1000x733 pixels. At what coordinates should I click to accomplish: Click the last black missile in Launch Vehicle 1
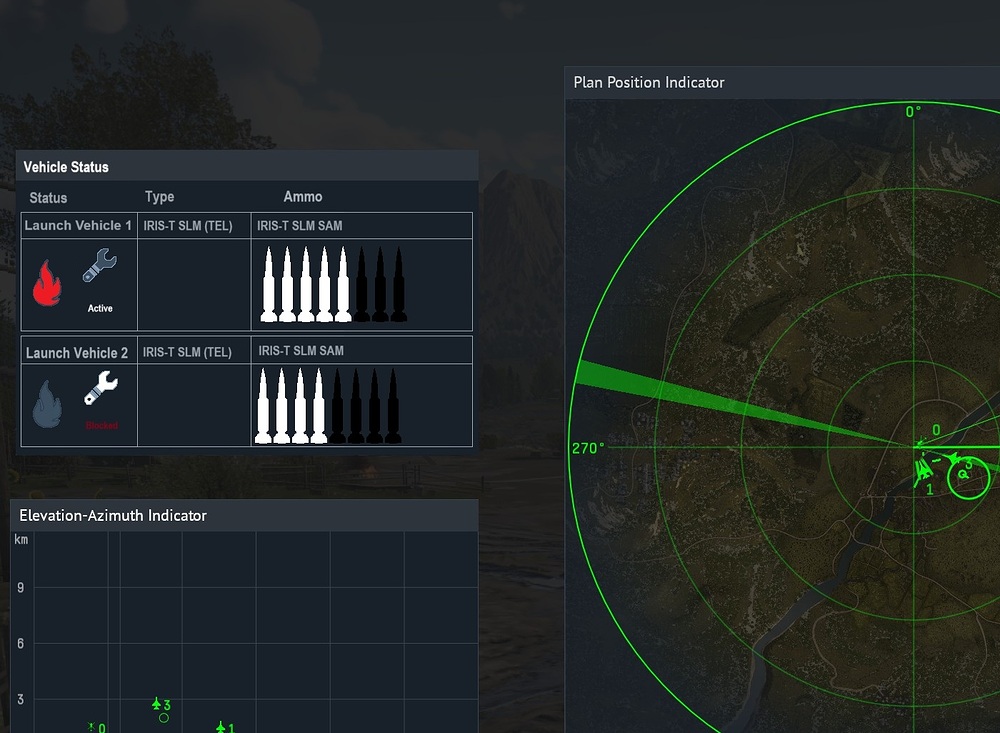[x=398, y=285]
